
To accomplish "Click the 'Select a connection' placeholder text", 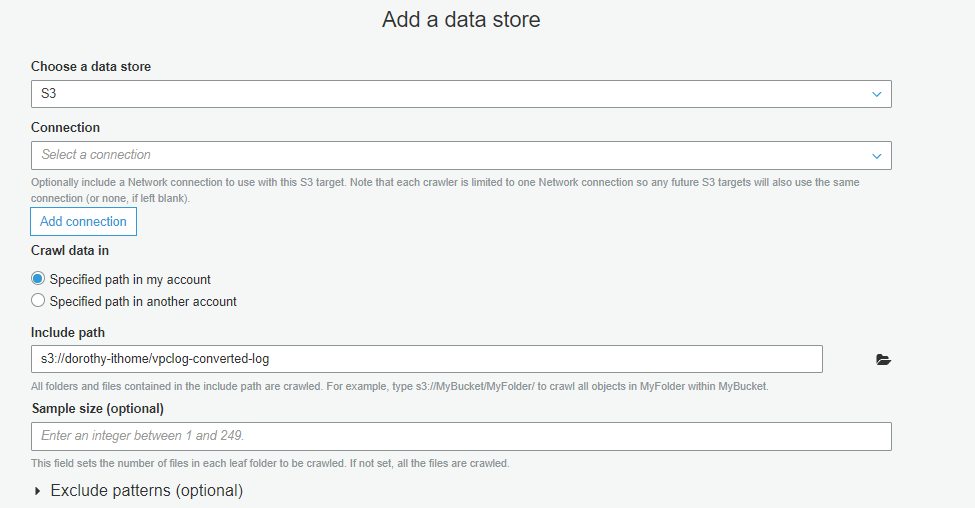I will coord(96,155).
